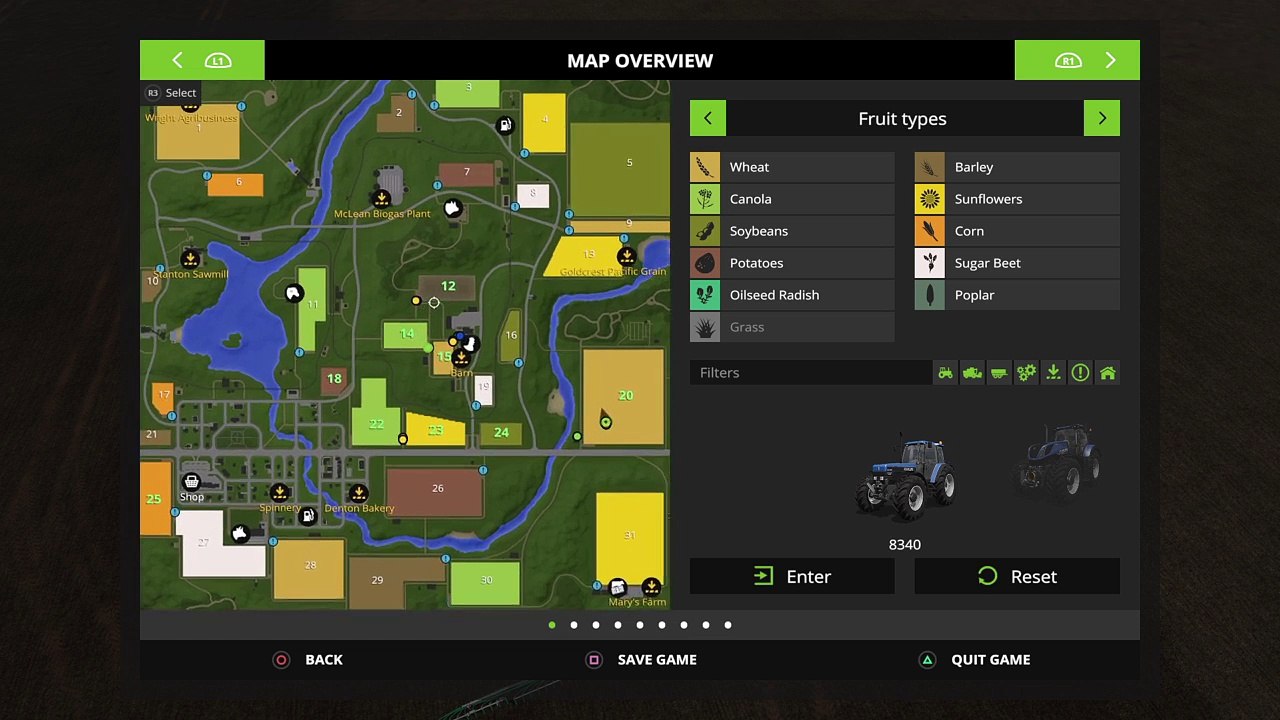
Task: Click Save Game
Action: pyautogui.click(x=642, y=660)
